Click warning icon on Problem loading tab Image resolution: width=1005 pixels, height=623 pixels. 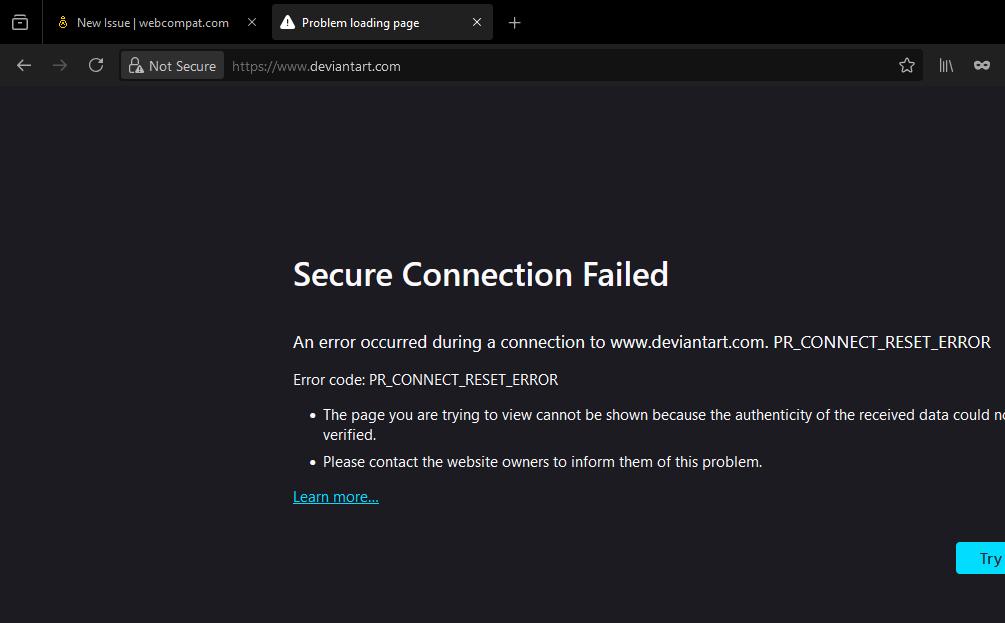click(x=288, y=22)
